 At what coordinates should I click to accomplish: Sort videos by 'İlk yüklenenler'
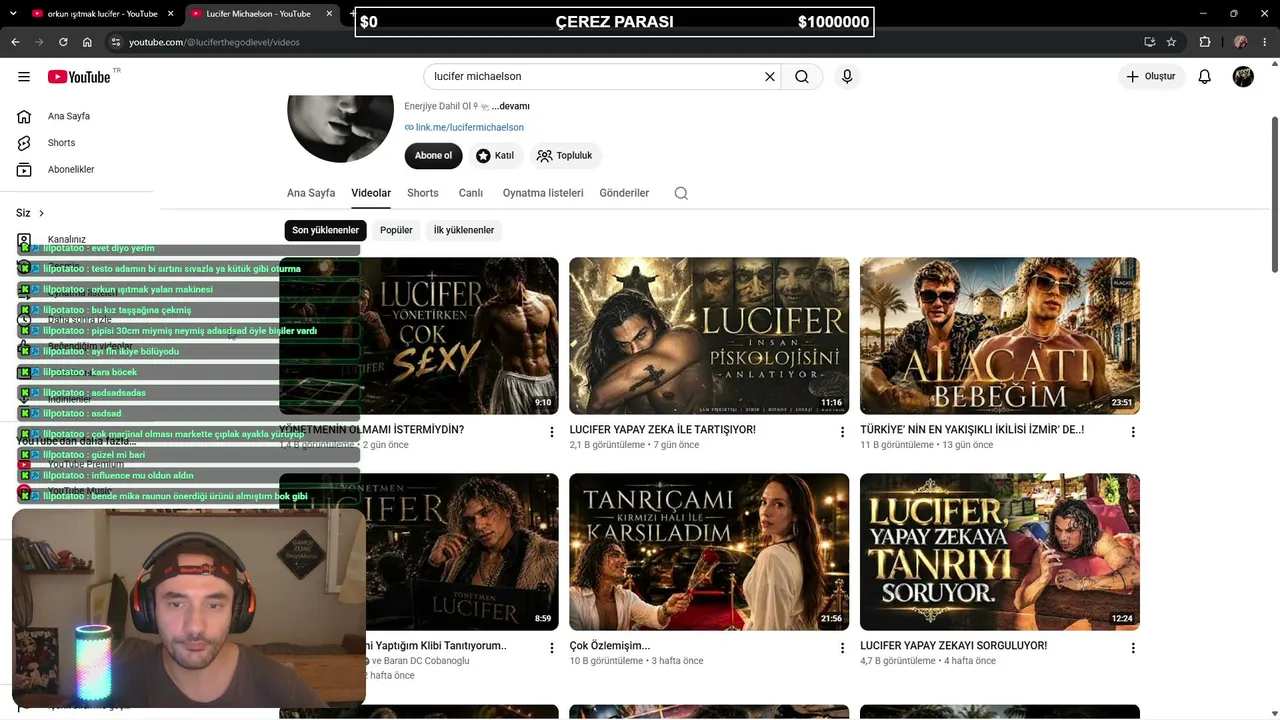464,230
